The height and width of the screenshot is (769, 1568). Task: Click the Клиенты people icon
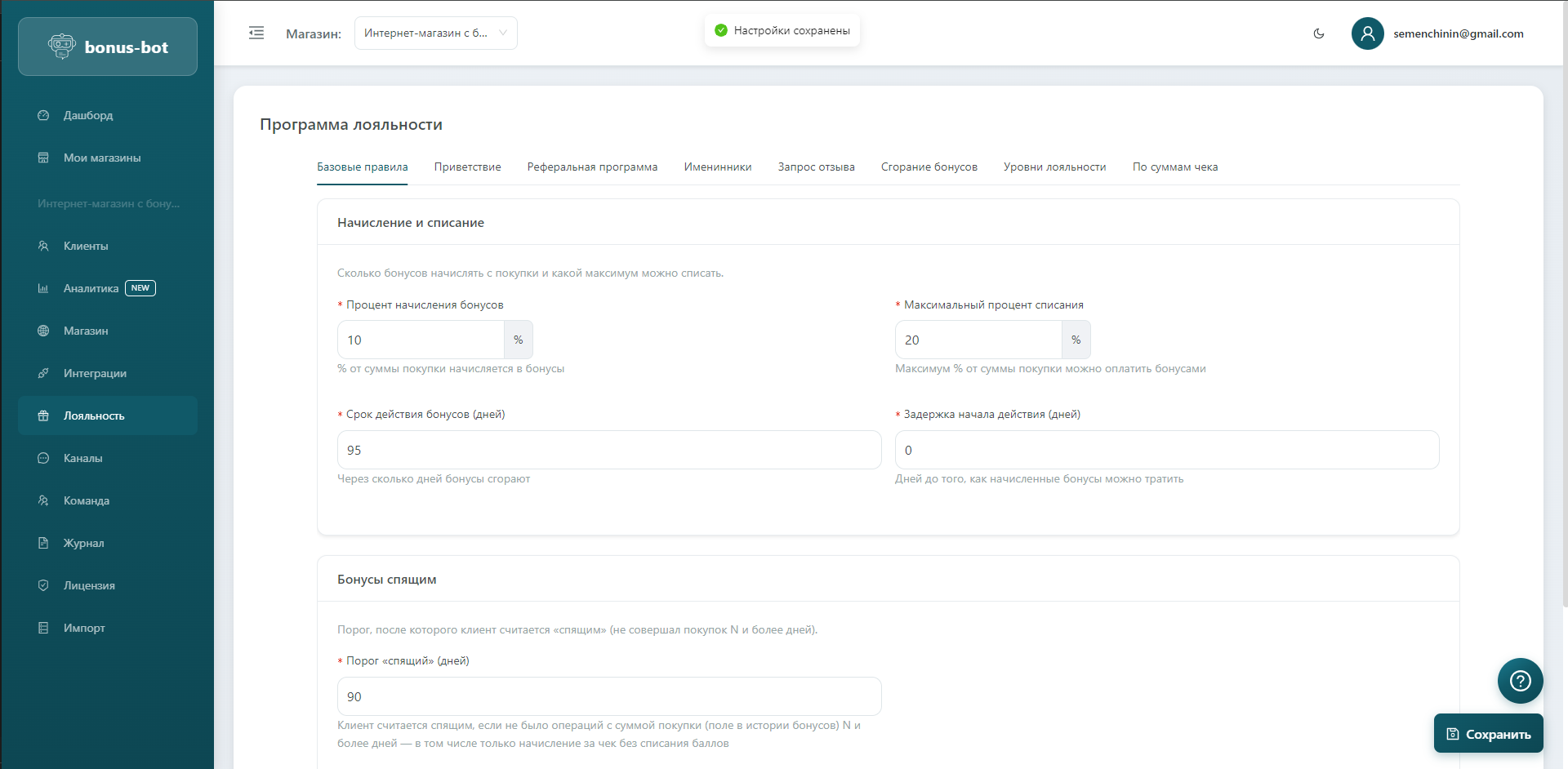click(x=43, y=246)
